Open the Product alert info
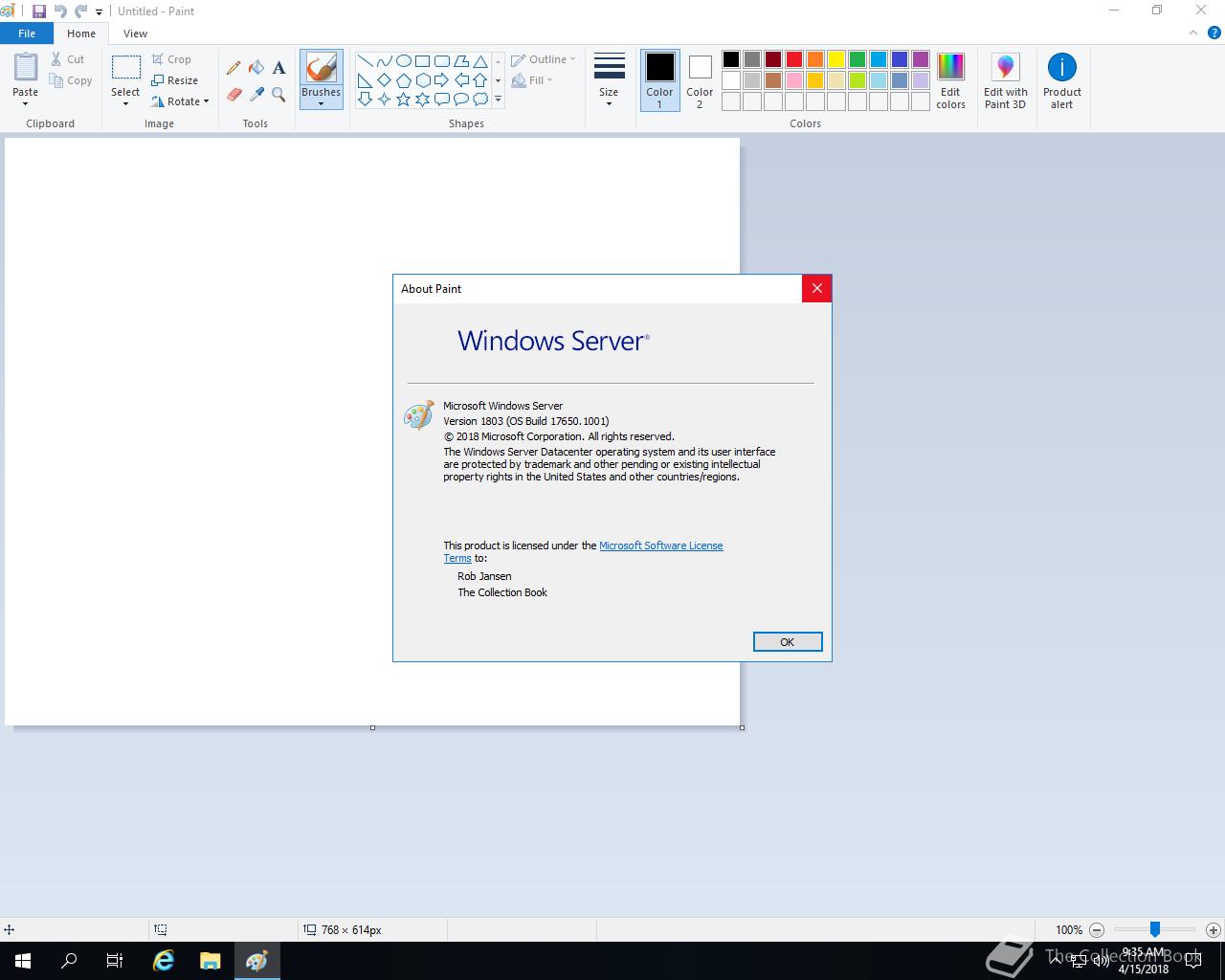The width and height of the screenshot is (1225, 980). coord(1062,81)
